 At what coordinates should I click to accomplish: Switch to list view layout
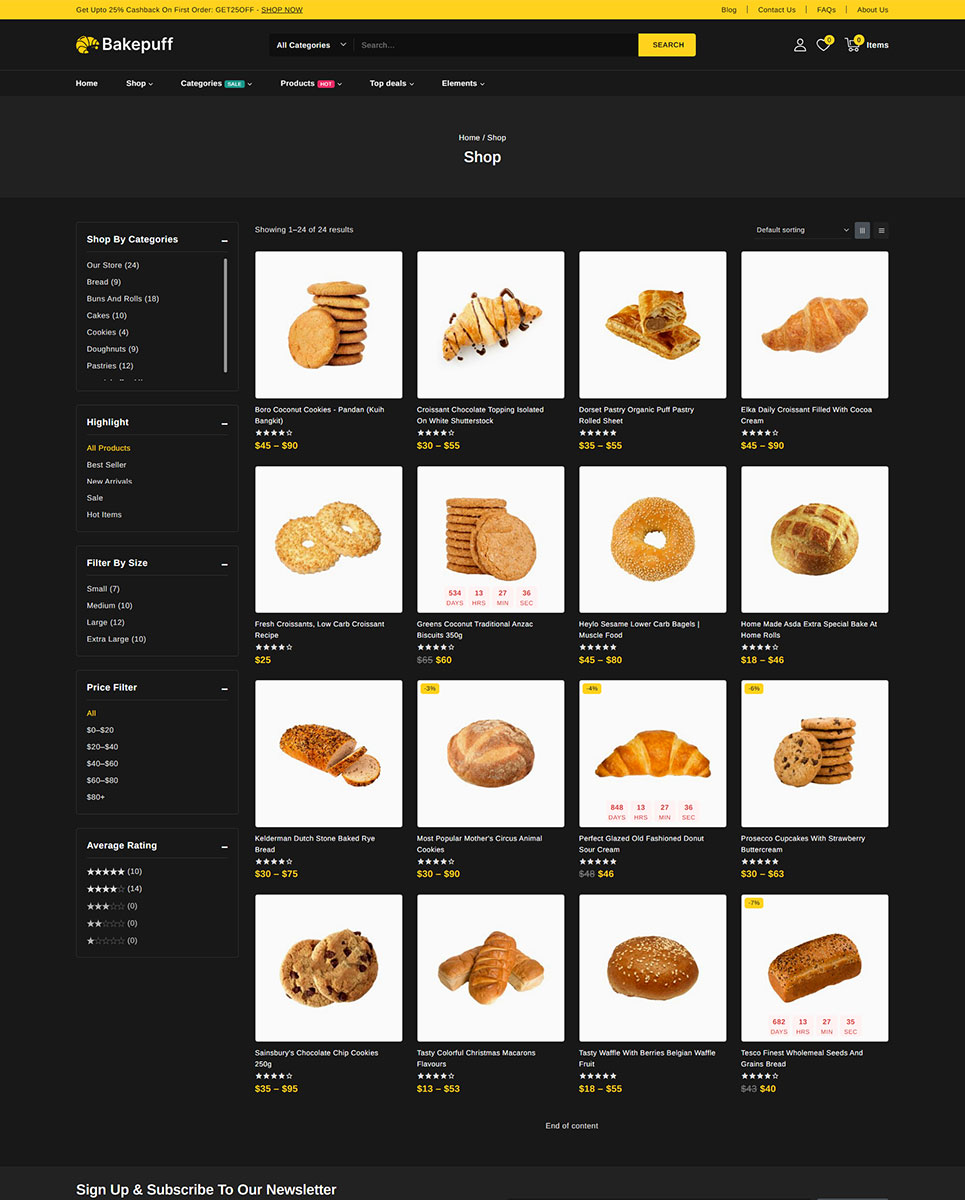pyautogui.click(x=881, y=230)
